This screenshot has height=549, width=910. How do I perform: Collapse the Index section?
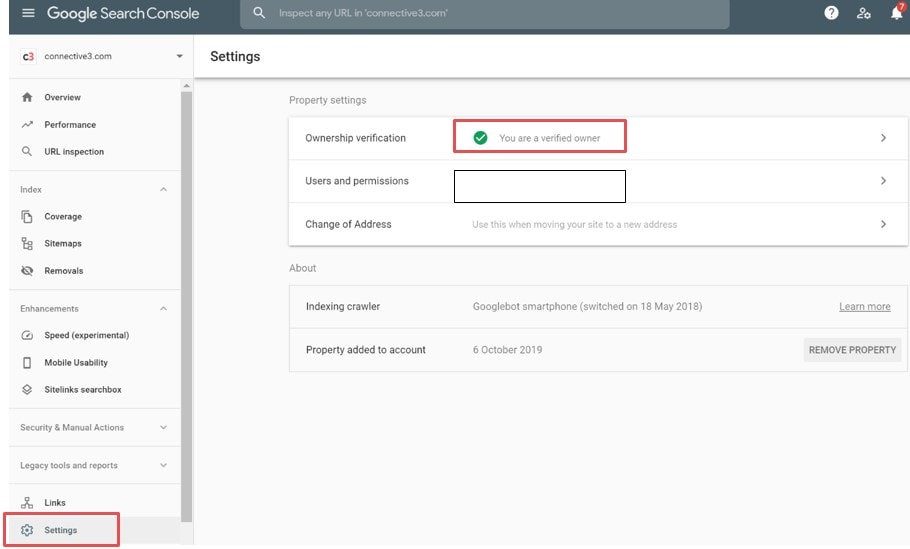163,190
